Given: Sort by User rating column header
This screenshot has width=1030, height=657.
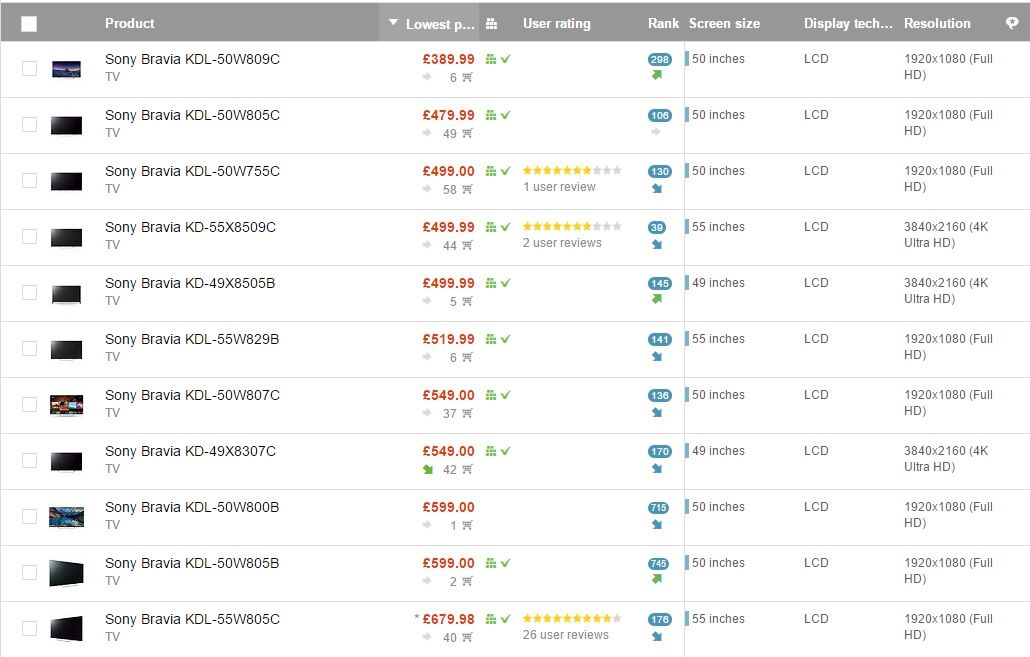Looking at the screenshot, I should pyautogui.click(x=556, y=24).
